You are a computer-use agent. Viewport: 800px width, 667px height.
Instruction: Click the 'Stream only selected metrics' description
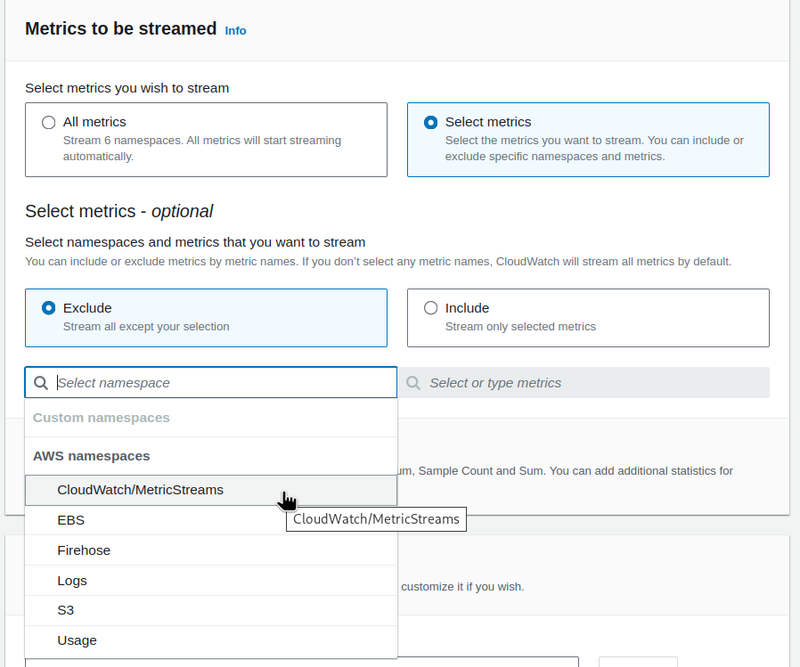(520, 327)
